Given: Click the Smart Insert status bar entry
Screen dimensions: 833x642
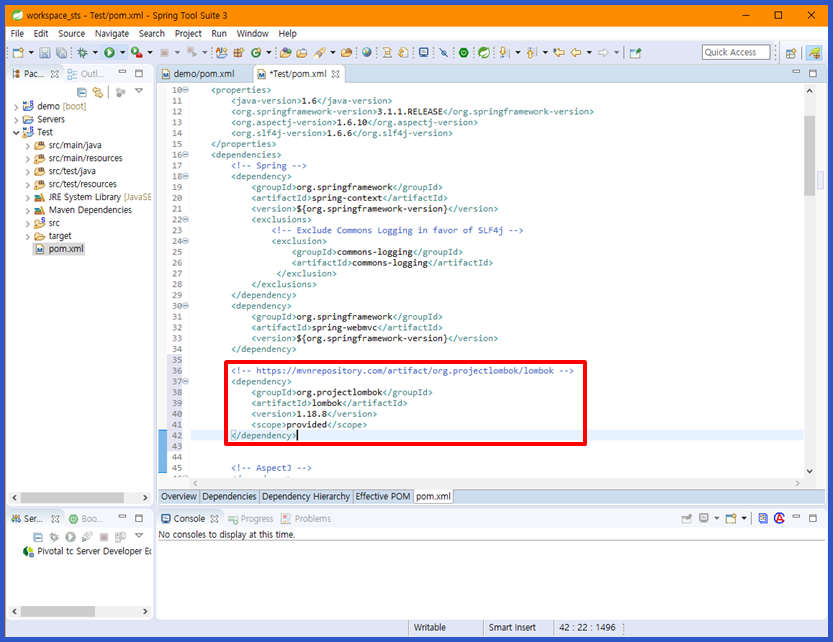Looking at the screenshot, I should coord(512,627).
